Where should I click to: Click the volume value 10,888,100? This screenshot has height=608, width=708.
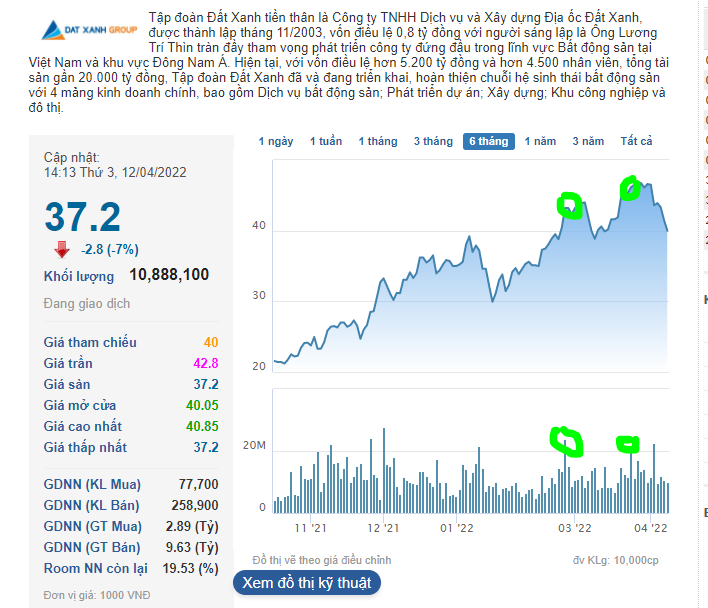click(x=169, y=274)
